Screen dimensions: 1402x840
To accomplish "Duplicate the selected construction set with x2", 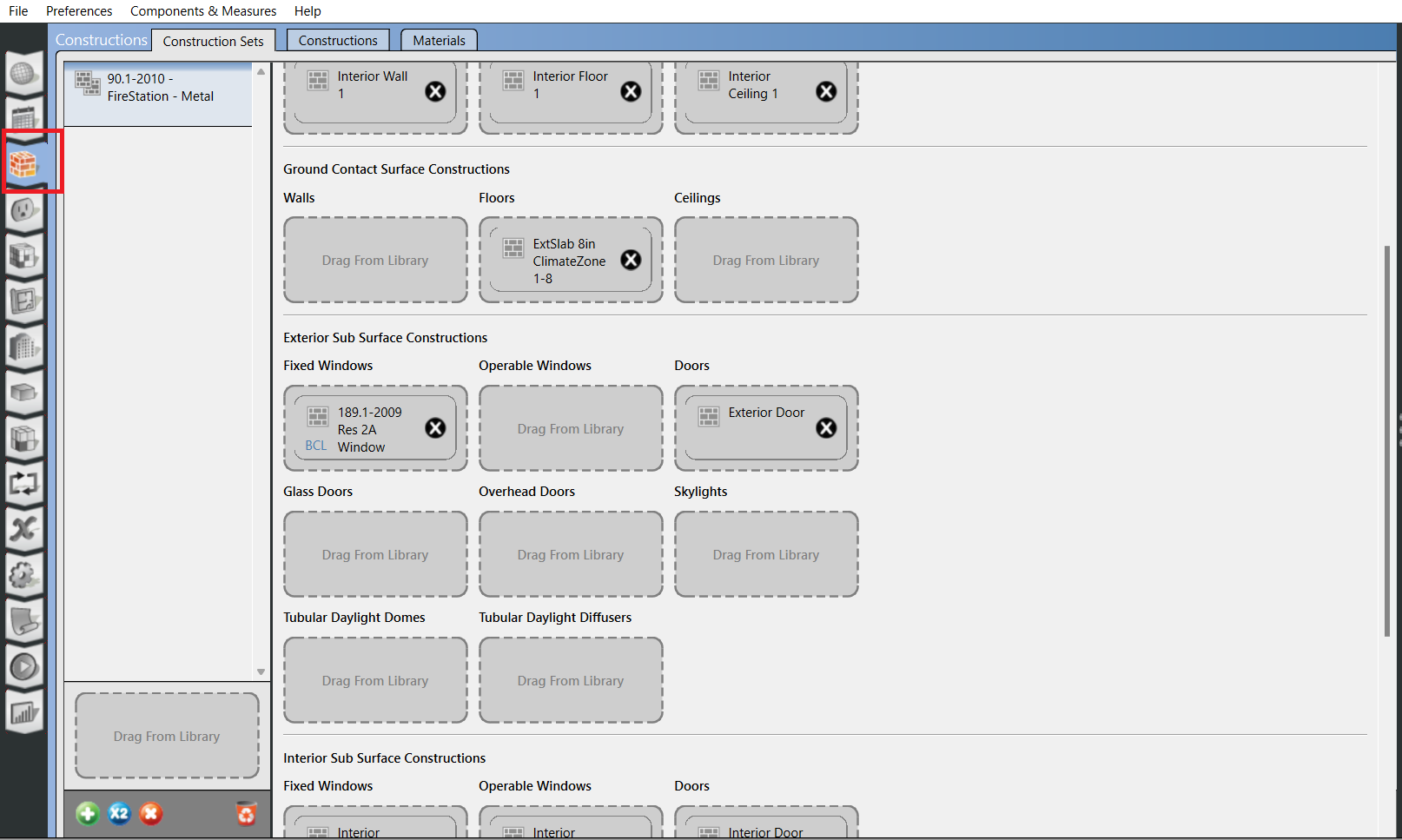I will tap(119, 814).
